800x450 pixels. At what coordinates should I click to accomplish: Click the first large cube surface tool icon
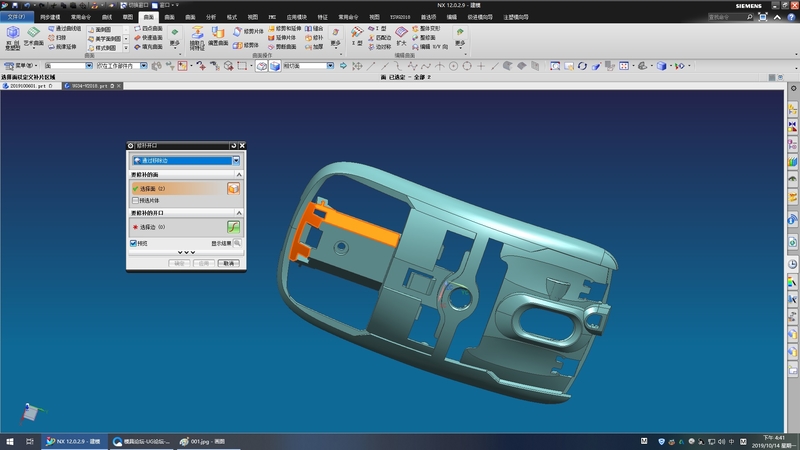click(x=13, y=34)
